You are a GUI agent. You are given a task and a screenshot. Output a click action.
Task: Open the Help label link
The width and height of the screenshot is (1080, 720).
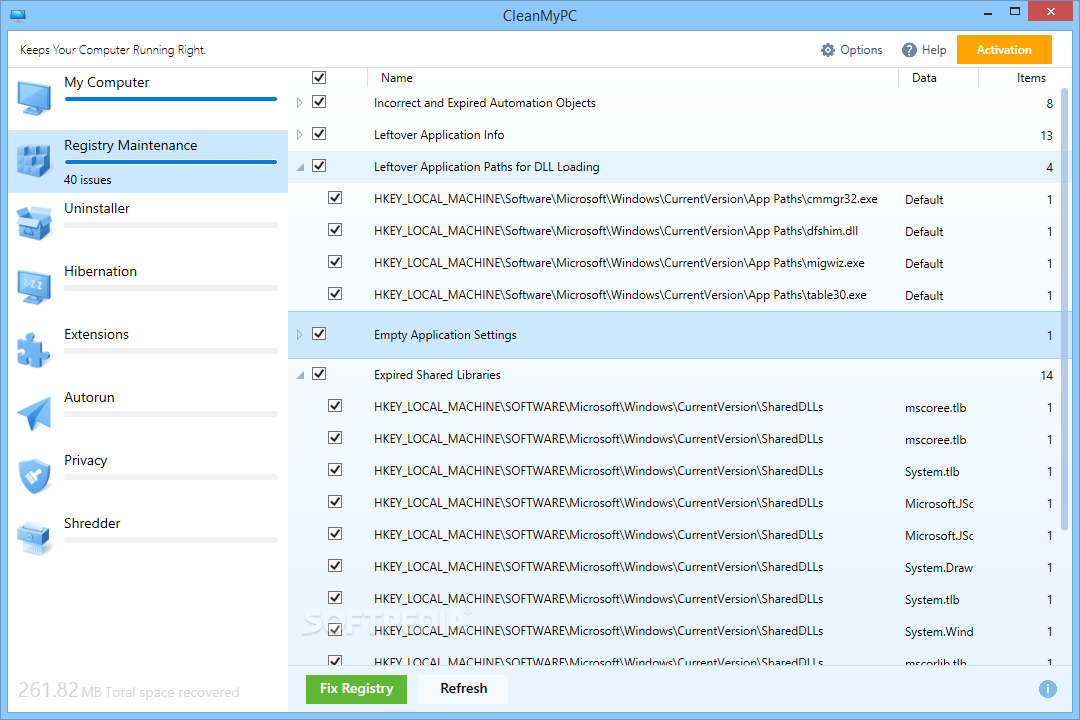coord(934,50)
